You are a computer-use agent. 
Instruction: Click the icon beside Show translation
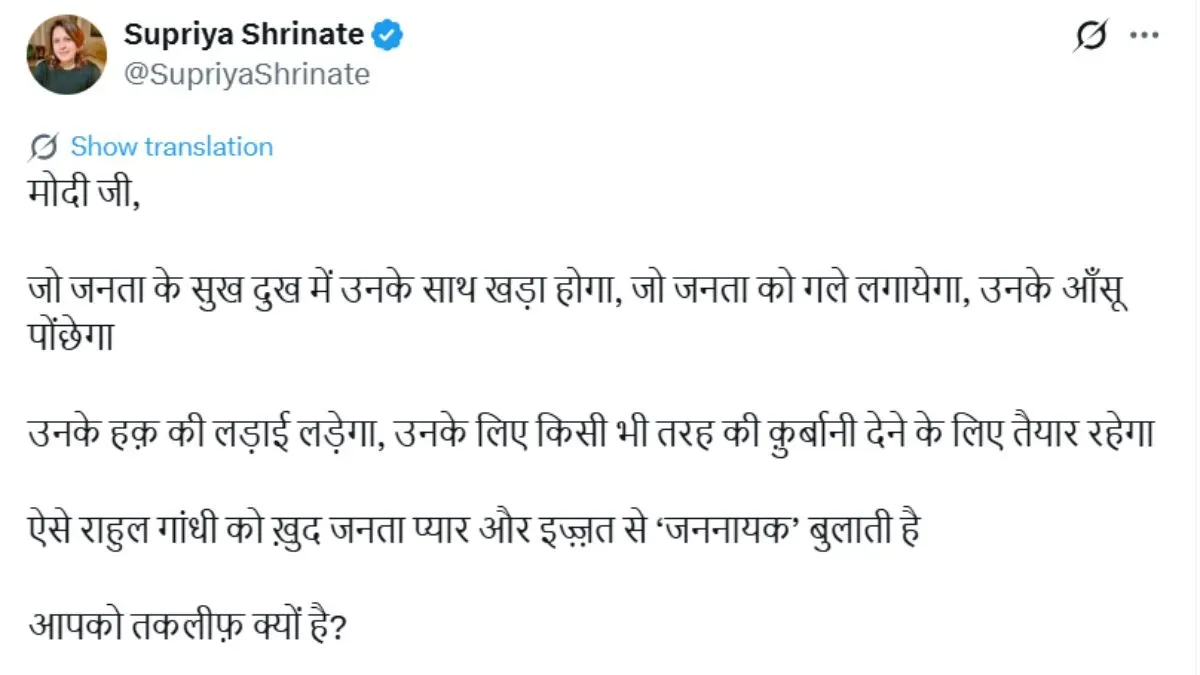(44, 147)
